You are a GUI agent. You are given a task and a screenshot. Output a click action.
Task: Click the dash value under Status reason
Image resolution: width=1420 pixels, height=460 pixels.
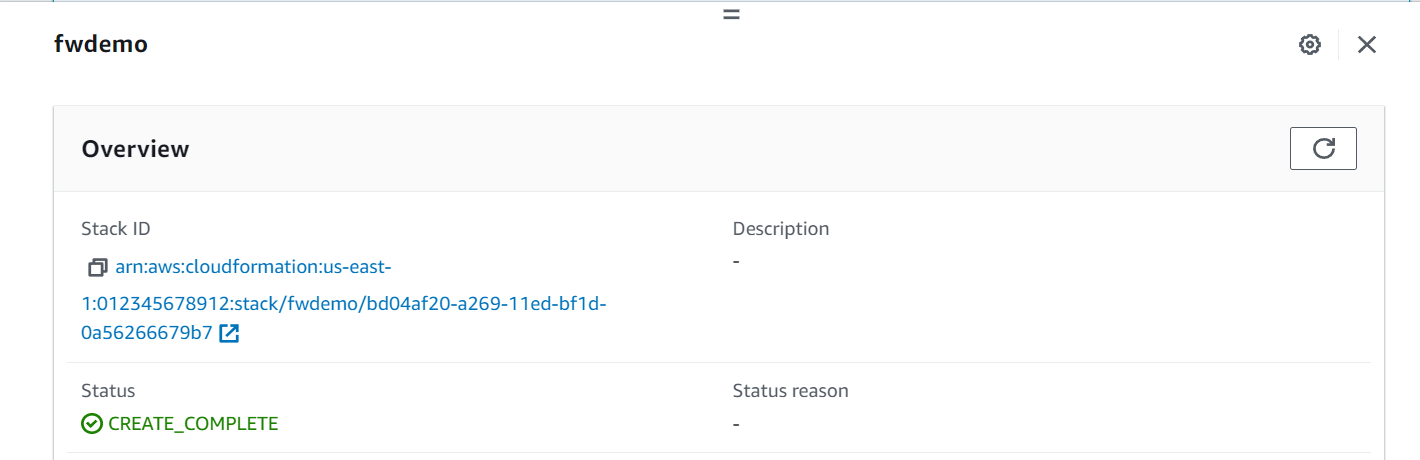pyautogui.click(x=736, y=424)
